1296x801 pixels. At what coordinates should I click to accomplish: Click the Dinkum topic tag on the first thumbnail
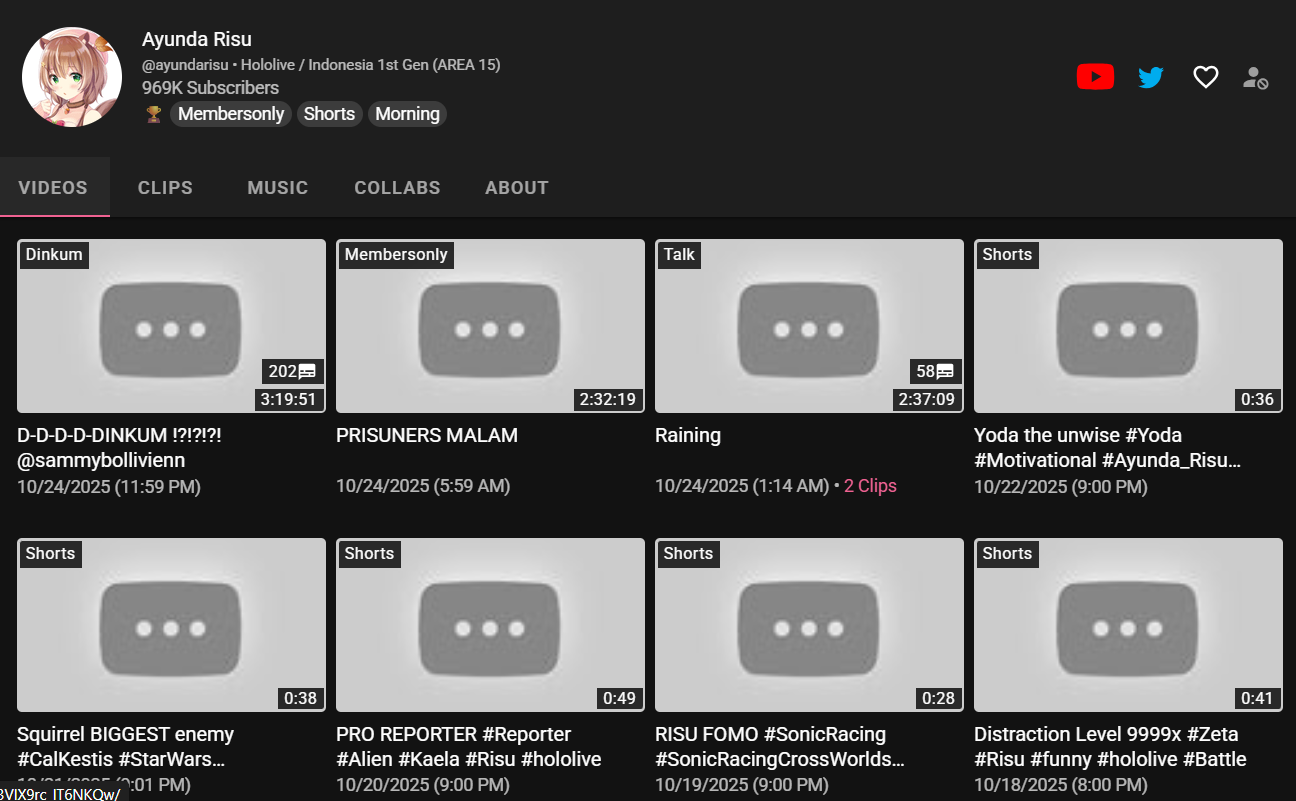(x=54, y=254)
